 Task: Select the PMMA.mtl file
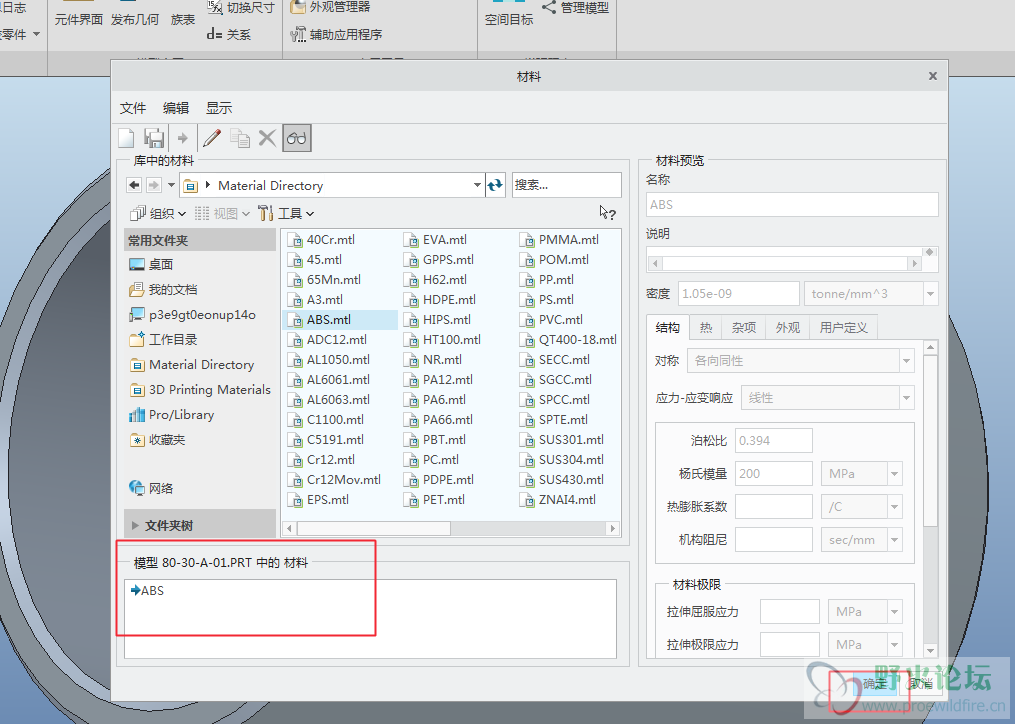(x=560, y=240)
